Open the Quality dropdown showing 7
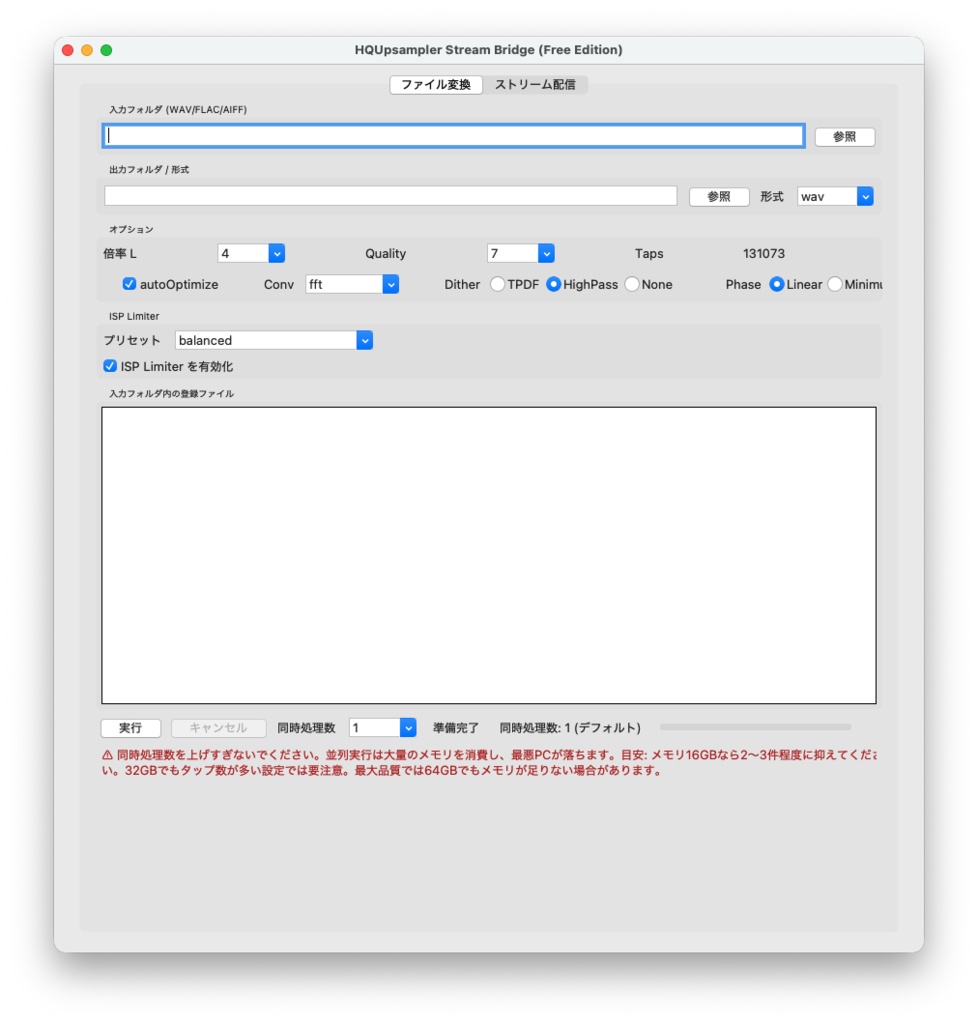This screenshot has width=978, height=1024. pyautogui.click(x=520, y=253)
